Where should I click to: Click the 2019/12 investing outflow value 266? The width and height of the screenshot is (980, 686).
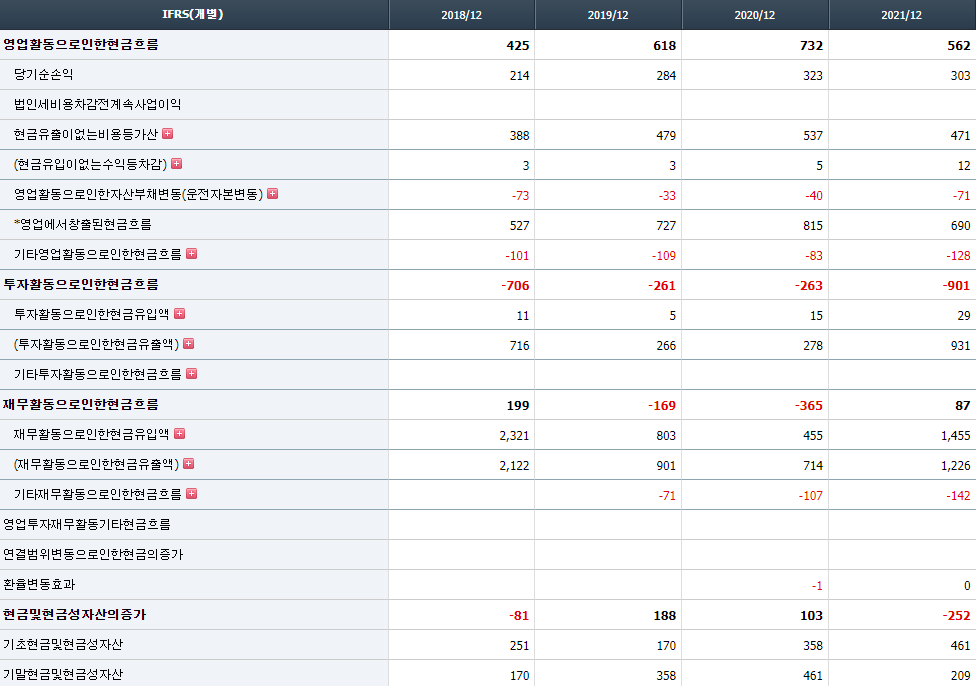[x=666, y=345]
